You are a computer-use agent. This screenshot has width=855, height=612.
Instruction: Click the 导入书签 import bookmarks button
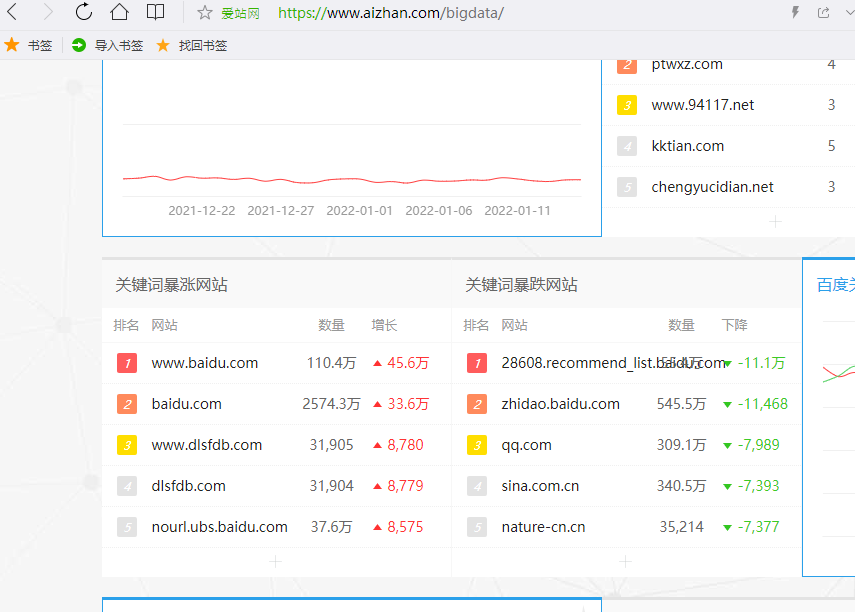[107, 45]
